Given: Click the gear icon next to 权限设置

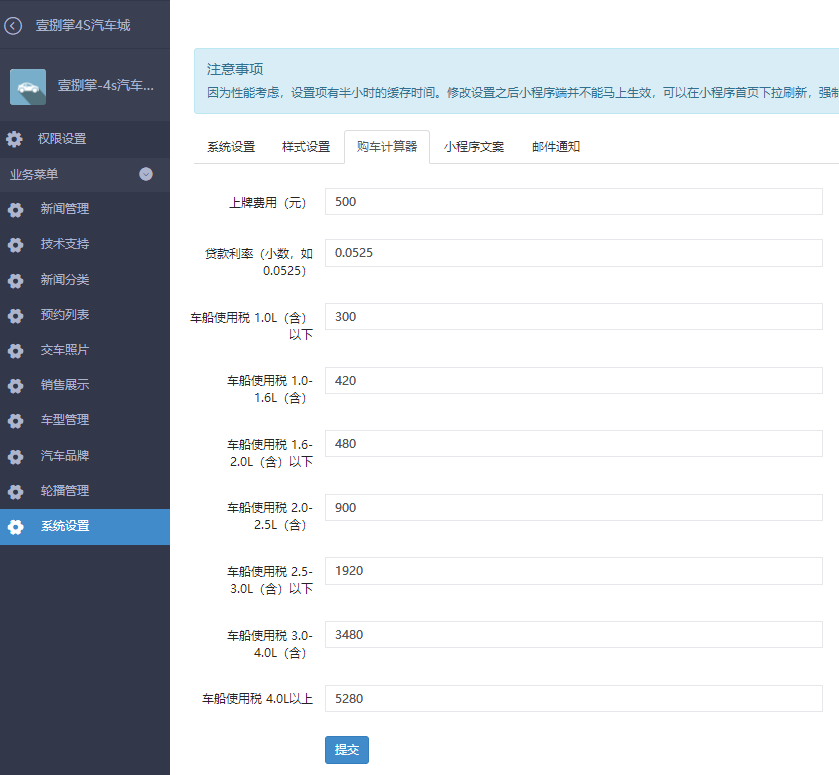Looking at the screenshot, I should coord(14,139).
